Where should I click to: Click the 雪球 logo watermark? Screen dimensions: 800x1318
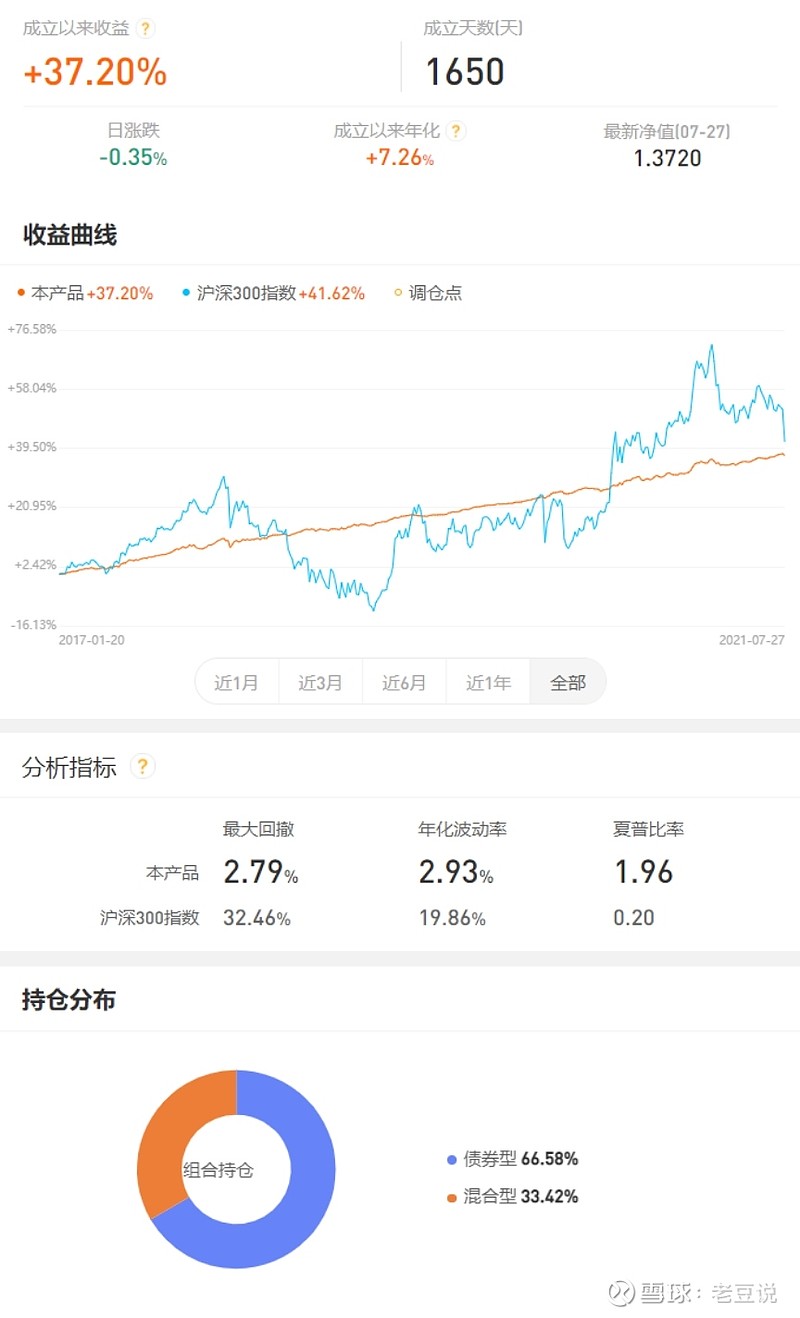coord(623,1292)
